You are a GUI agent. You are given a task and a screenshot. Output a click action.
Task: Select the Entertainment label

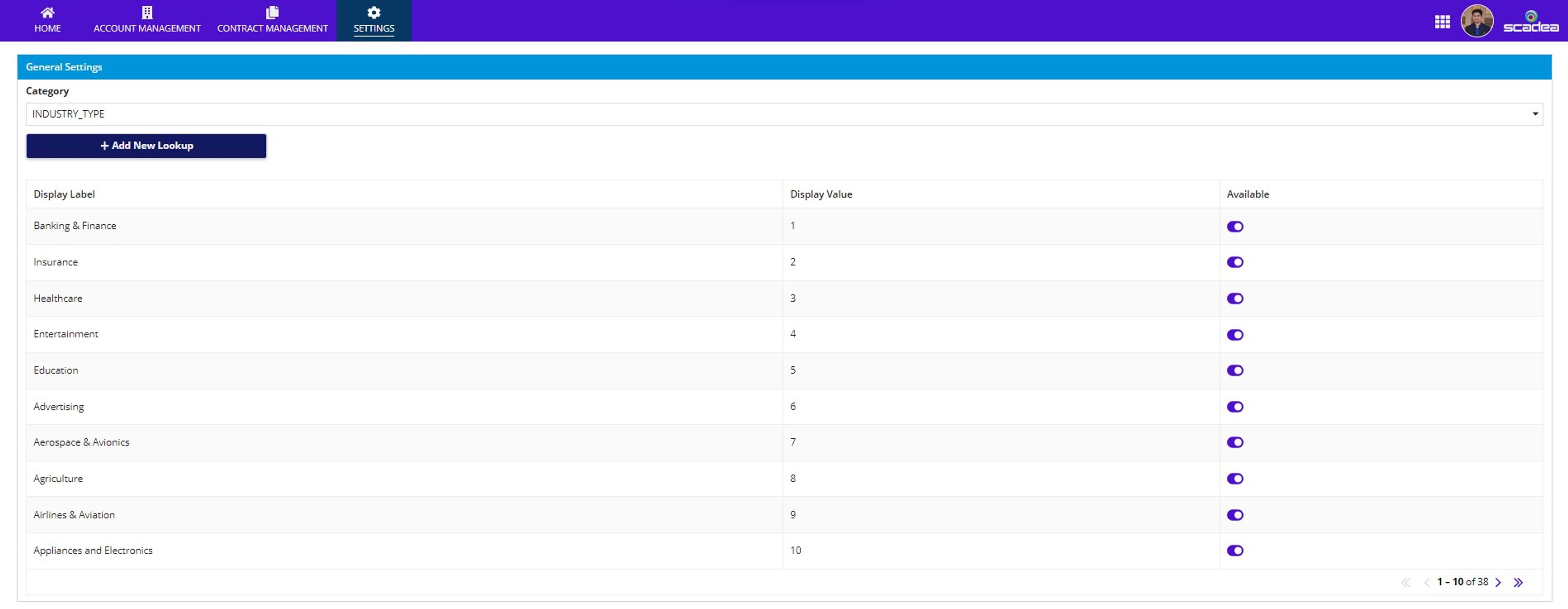click(x=66, y=335)
